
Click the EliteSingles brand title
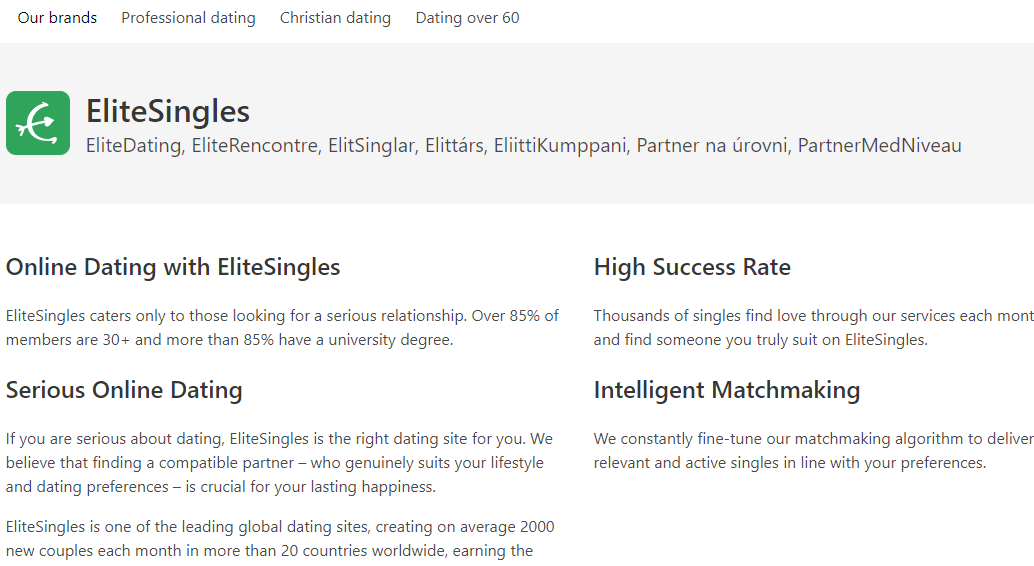pos(168,111)
